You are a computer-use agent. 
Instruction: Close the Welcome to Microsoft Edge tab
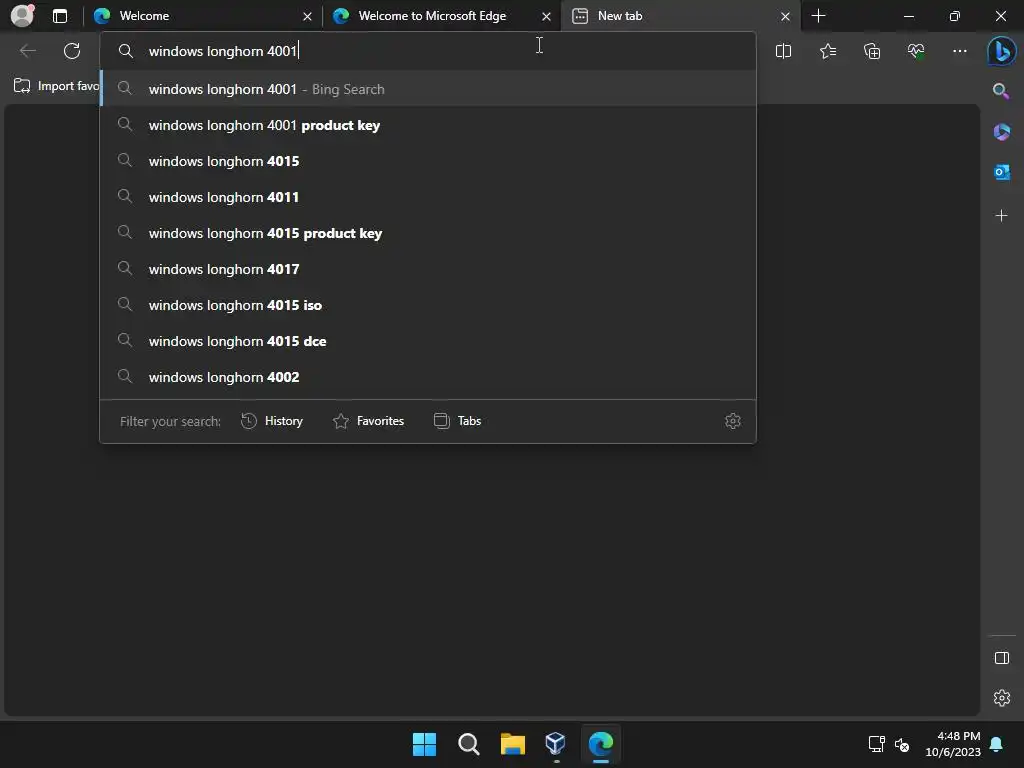tap(547, 16)
